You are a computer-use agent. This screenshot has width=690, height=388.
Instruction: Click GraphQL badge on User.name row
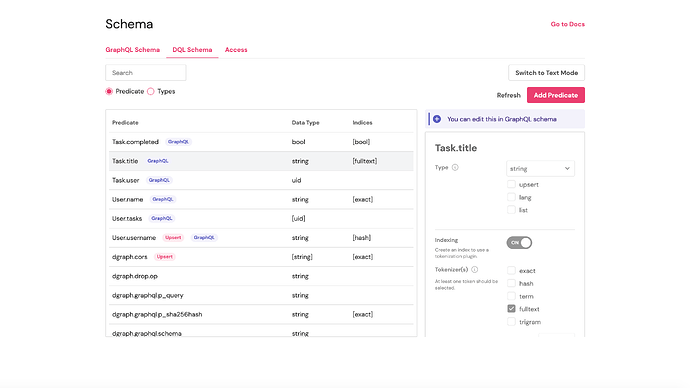pos(163,199)
